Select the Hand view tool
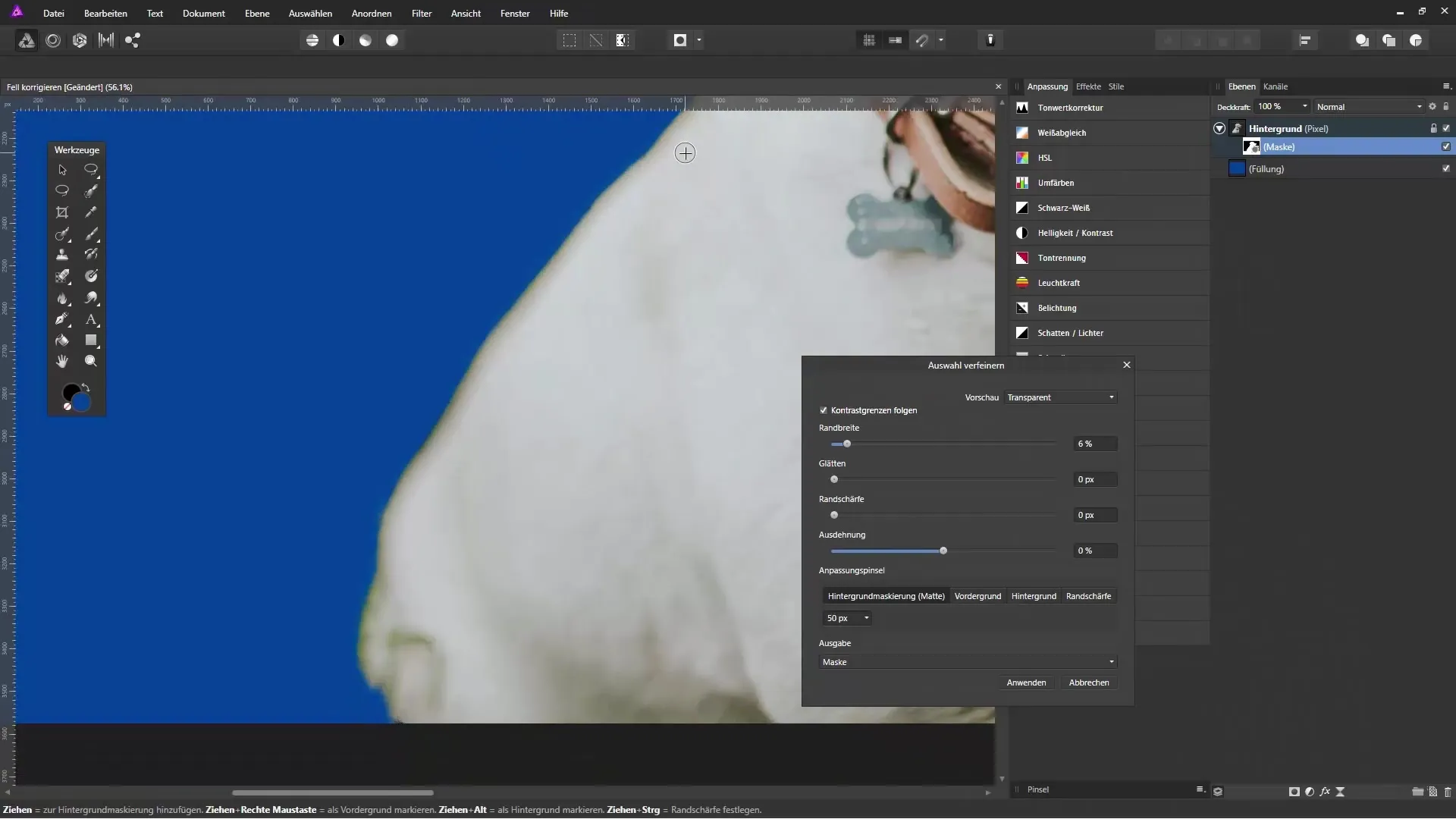Image resolution: width=1456 pixels, height=819 pixels. (x=62, y=362)
